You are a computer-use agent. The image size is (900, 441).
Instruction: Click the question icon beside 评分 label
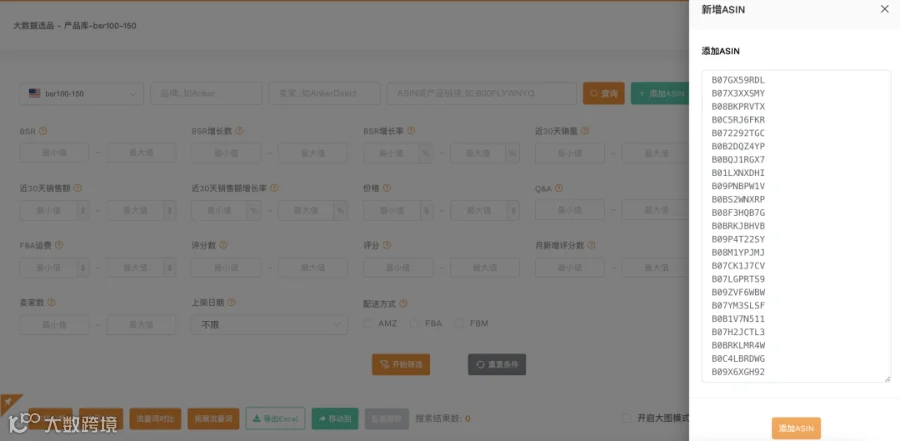point(387,245)
